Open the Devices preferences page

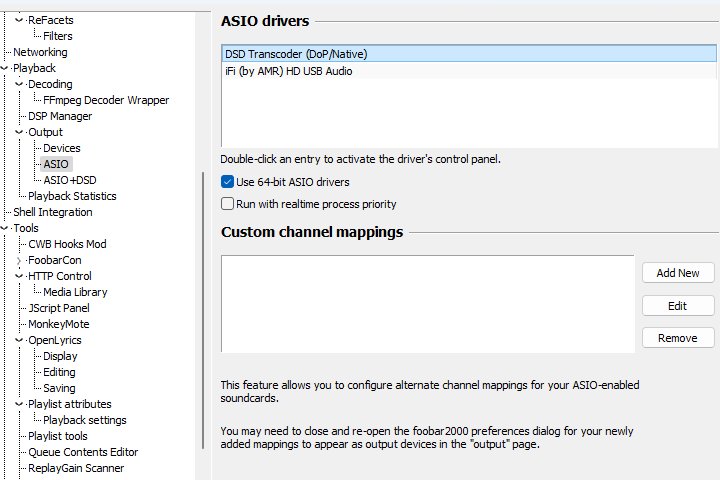[61, 148]
